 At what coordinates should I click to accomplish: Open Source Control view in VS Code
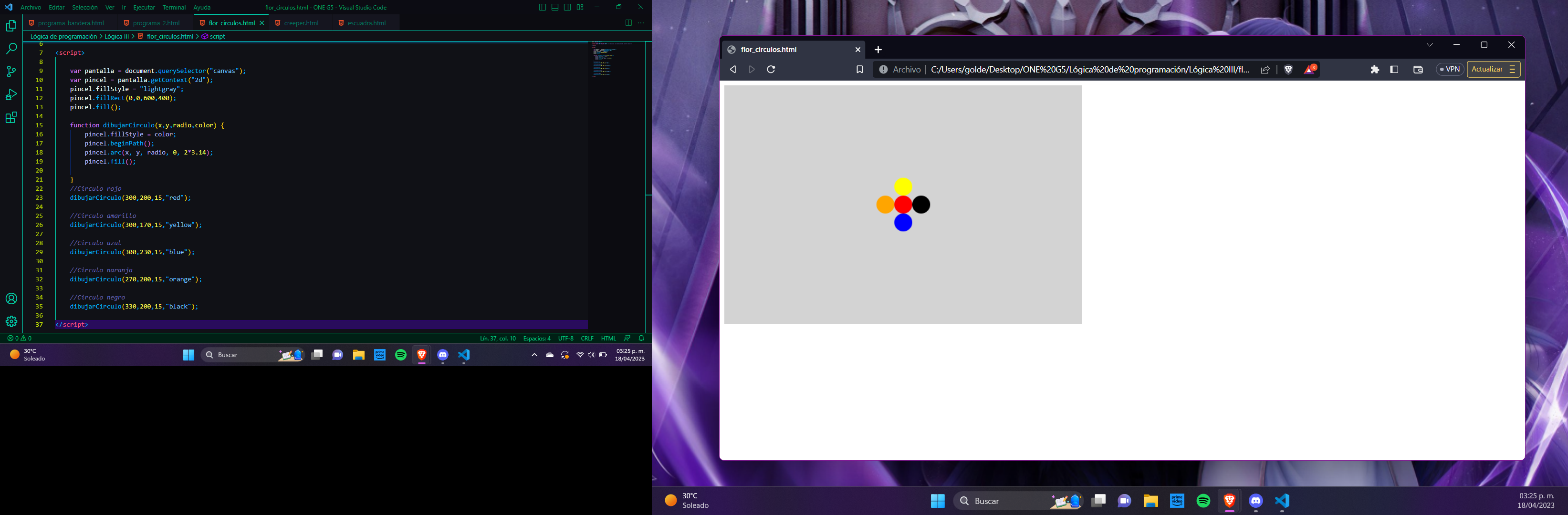[x=11, y=71]
